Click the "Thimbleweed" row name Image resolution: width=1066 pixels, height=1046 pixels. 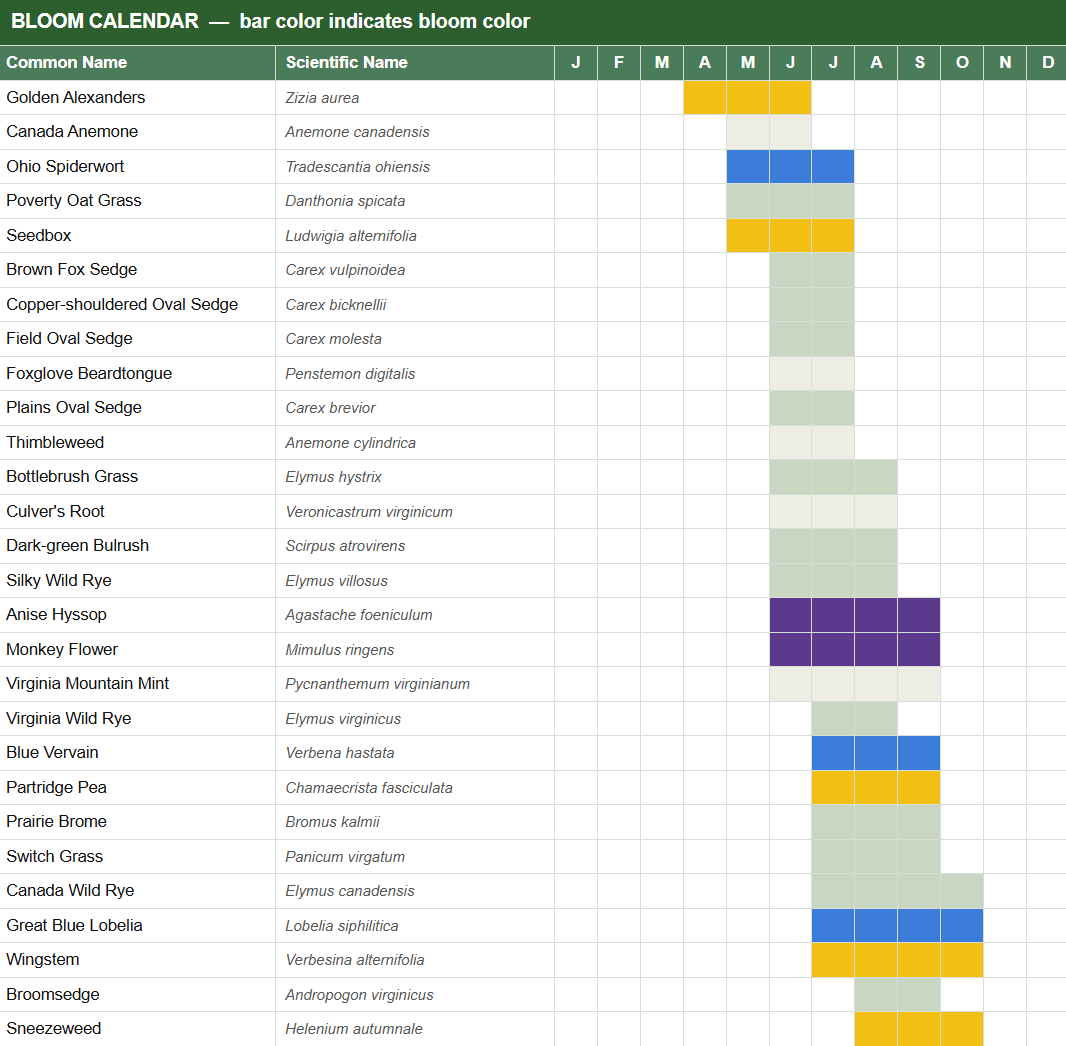click(x=55, y=442)
